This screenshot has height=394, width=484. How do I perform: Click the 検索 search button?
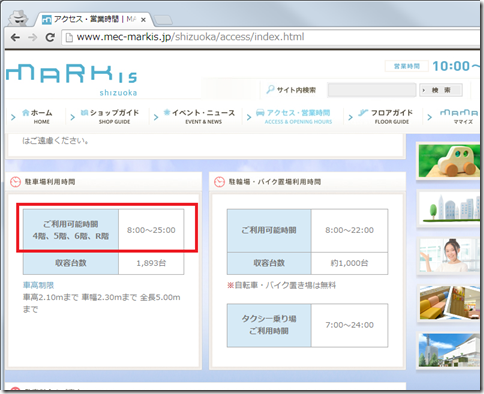(x=441, y=90)
